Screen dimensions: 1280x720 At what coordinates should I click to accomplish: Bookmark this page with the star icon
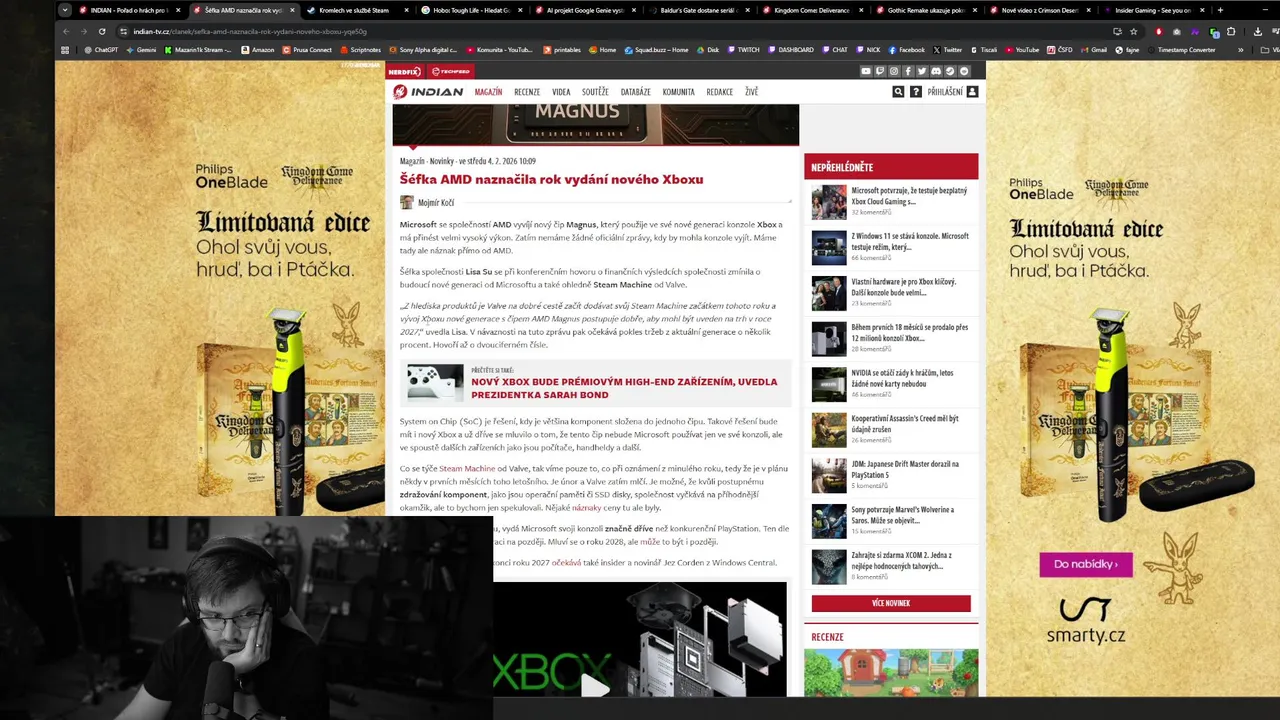(1133, 31)
